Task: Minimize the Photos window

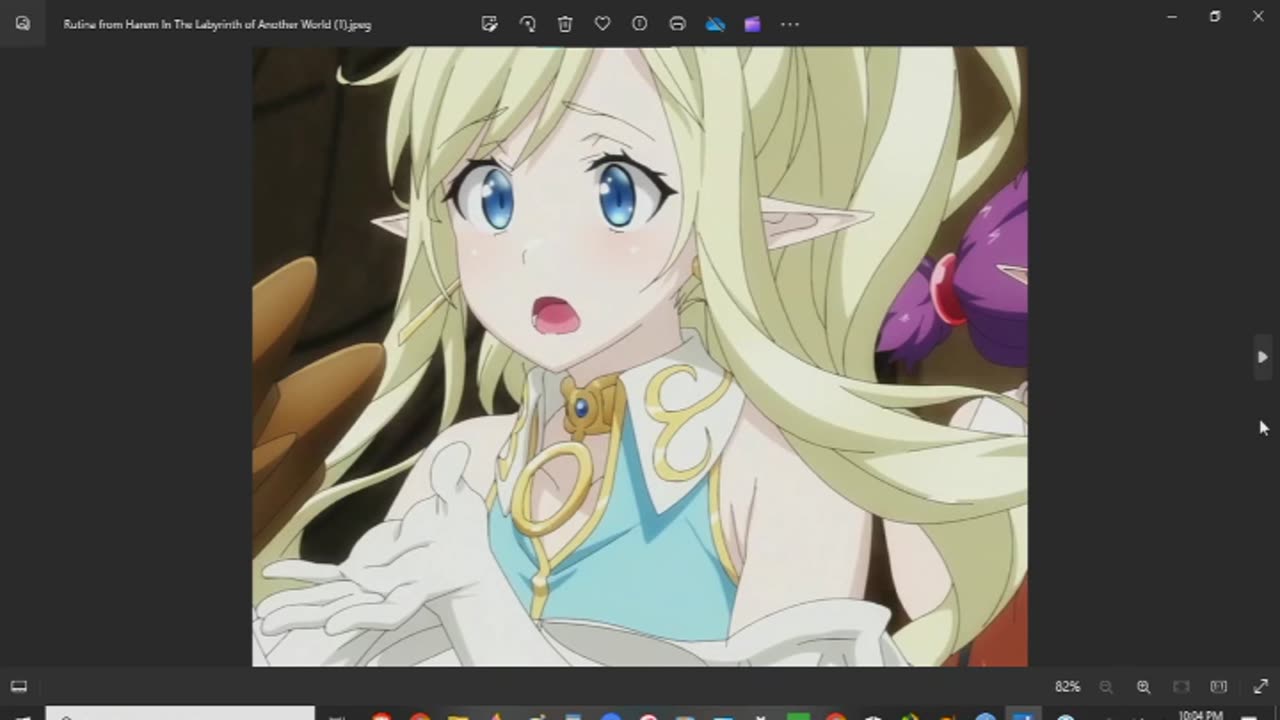Action: [x=1172, y=16]
